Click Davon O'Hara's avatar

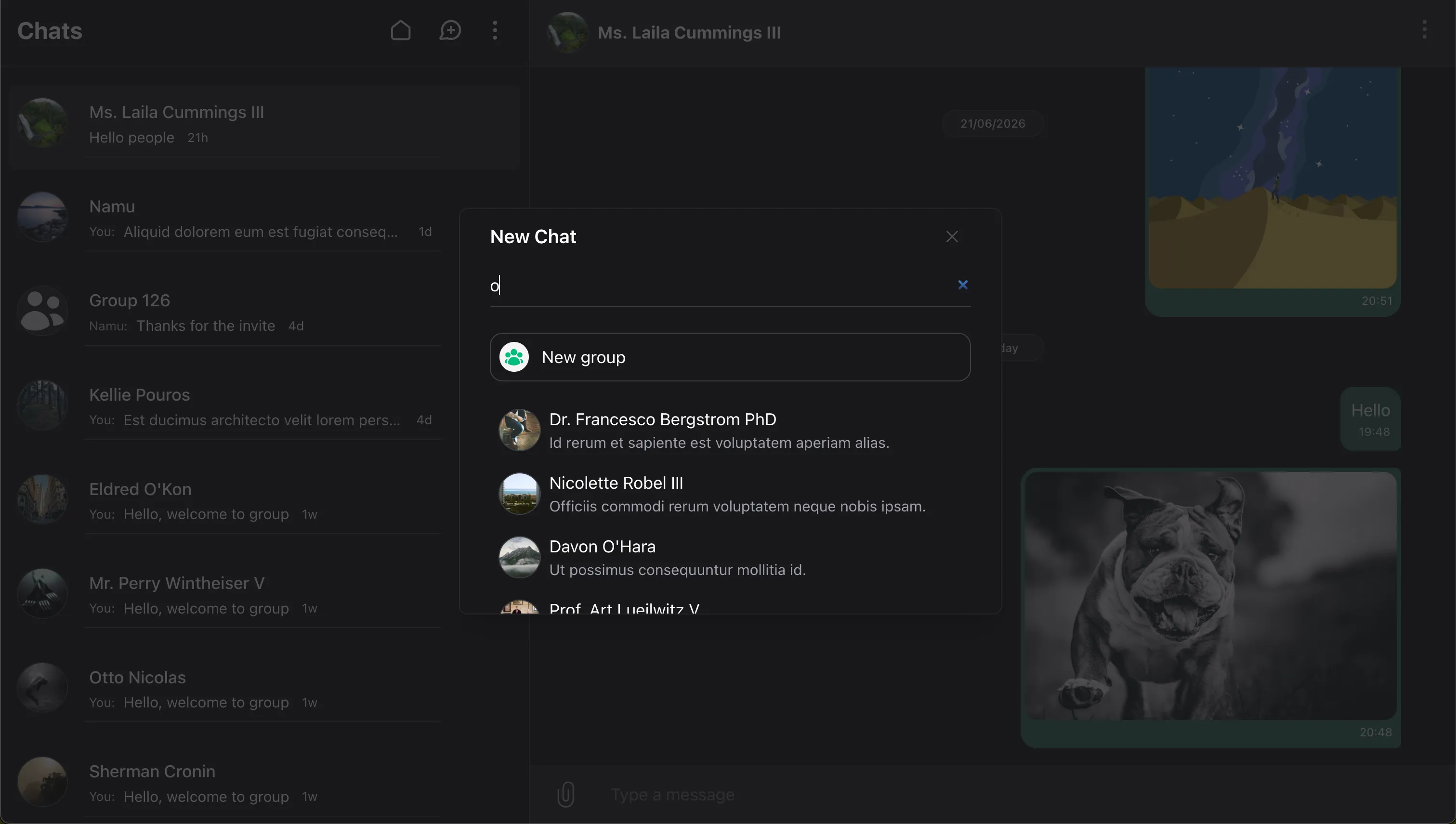coord(519,558)
